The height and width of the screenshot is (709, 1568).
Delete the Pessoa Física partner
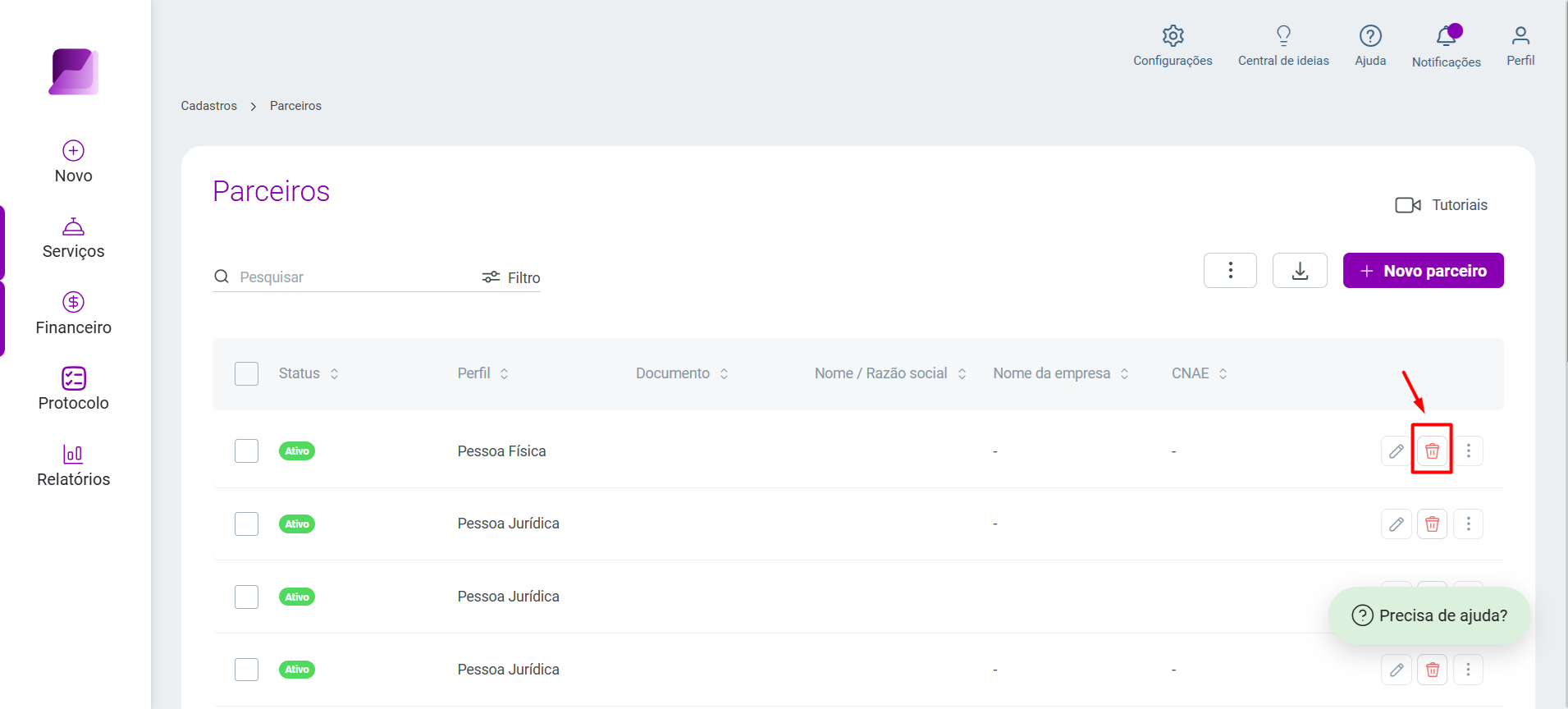[1432, 451]
